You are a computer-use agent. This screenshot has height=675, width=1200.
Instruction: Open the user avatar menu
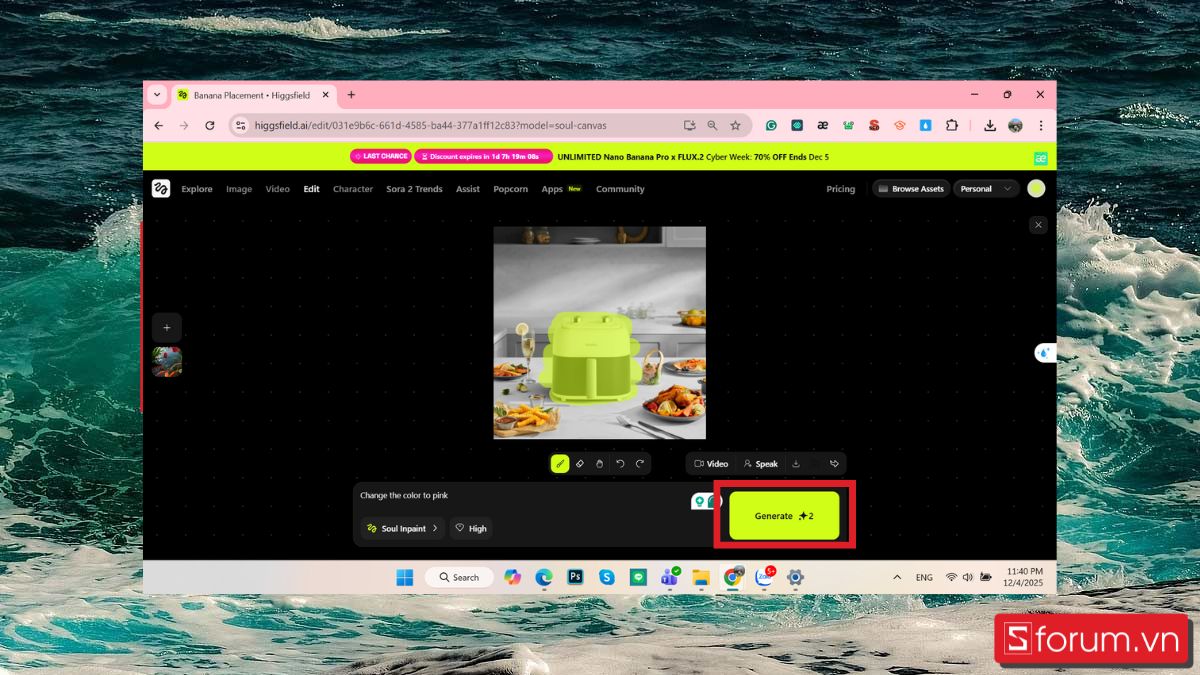click(1036, 188)
